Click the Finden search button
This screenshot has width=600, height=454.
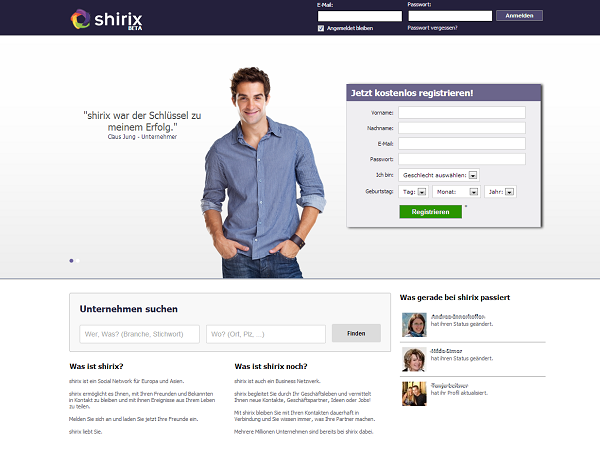pyautogui.click(x=356, y=333)
